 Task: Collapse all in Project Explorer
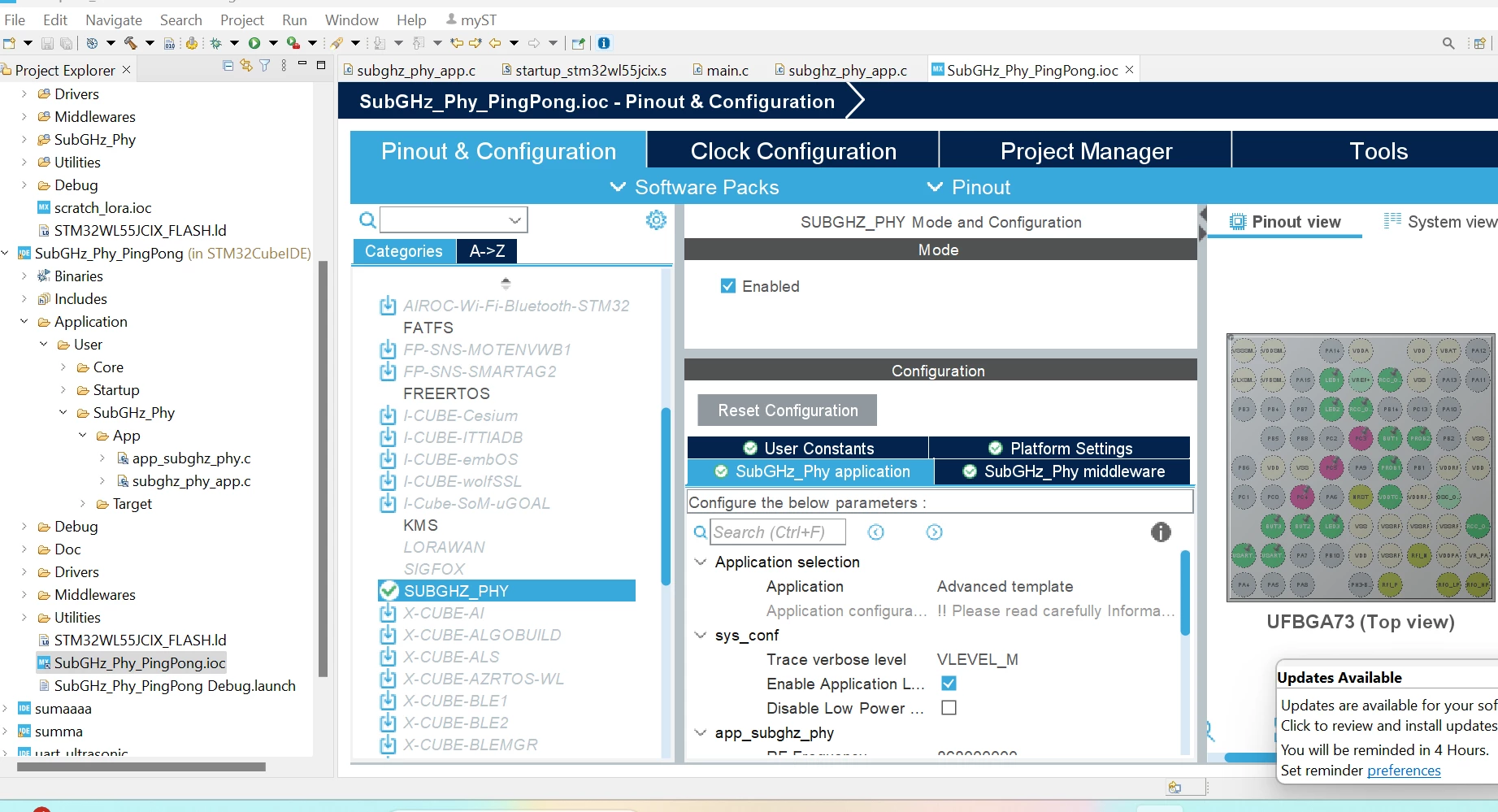click(x=228, y=66)
